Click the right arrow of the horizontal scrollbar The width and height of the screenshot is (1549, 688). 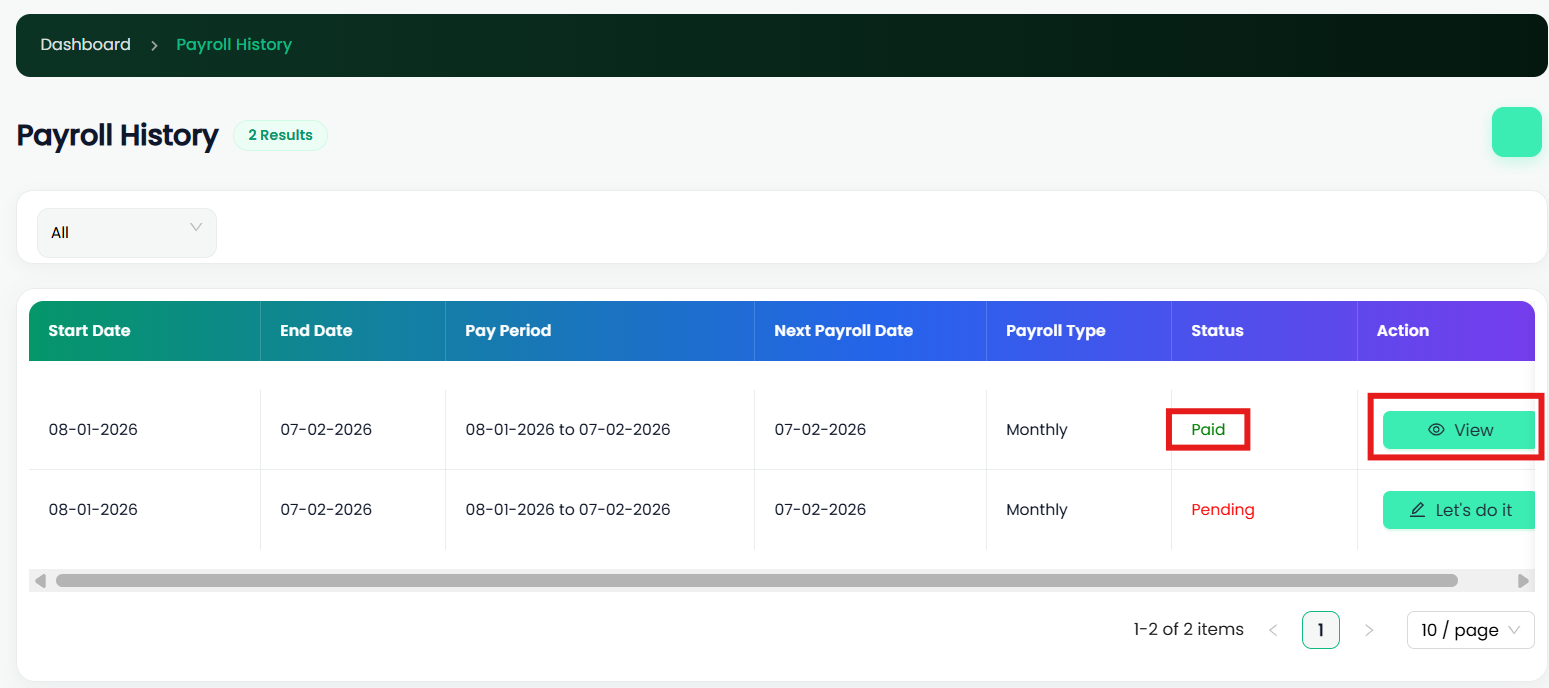pyautogui.click(x=1524, y=580)
